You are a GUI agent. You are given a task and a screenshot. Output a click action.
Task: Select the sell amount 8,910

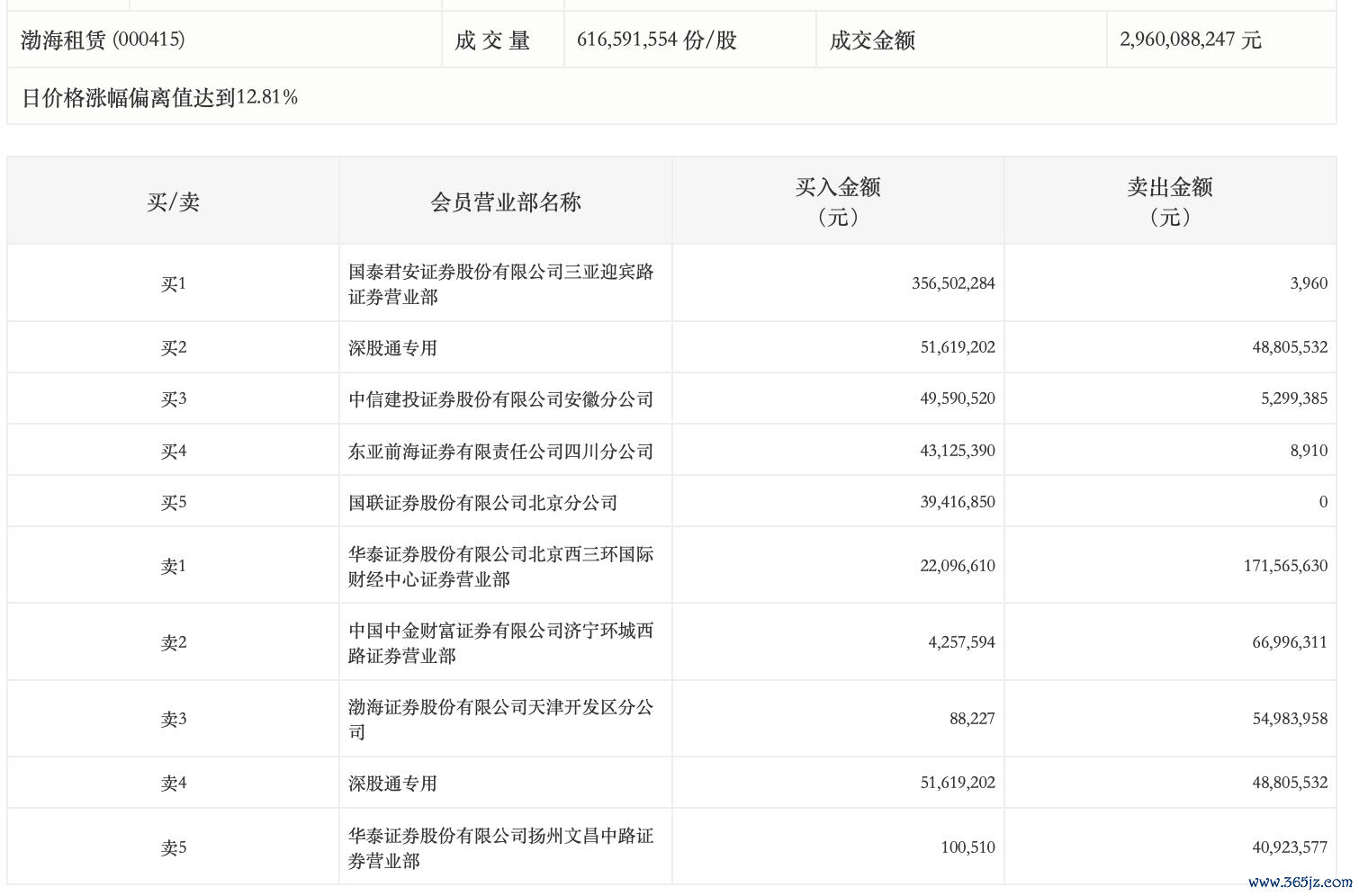coord(1309,451)
